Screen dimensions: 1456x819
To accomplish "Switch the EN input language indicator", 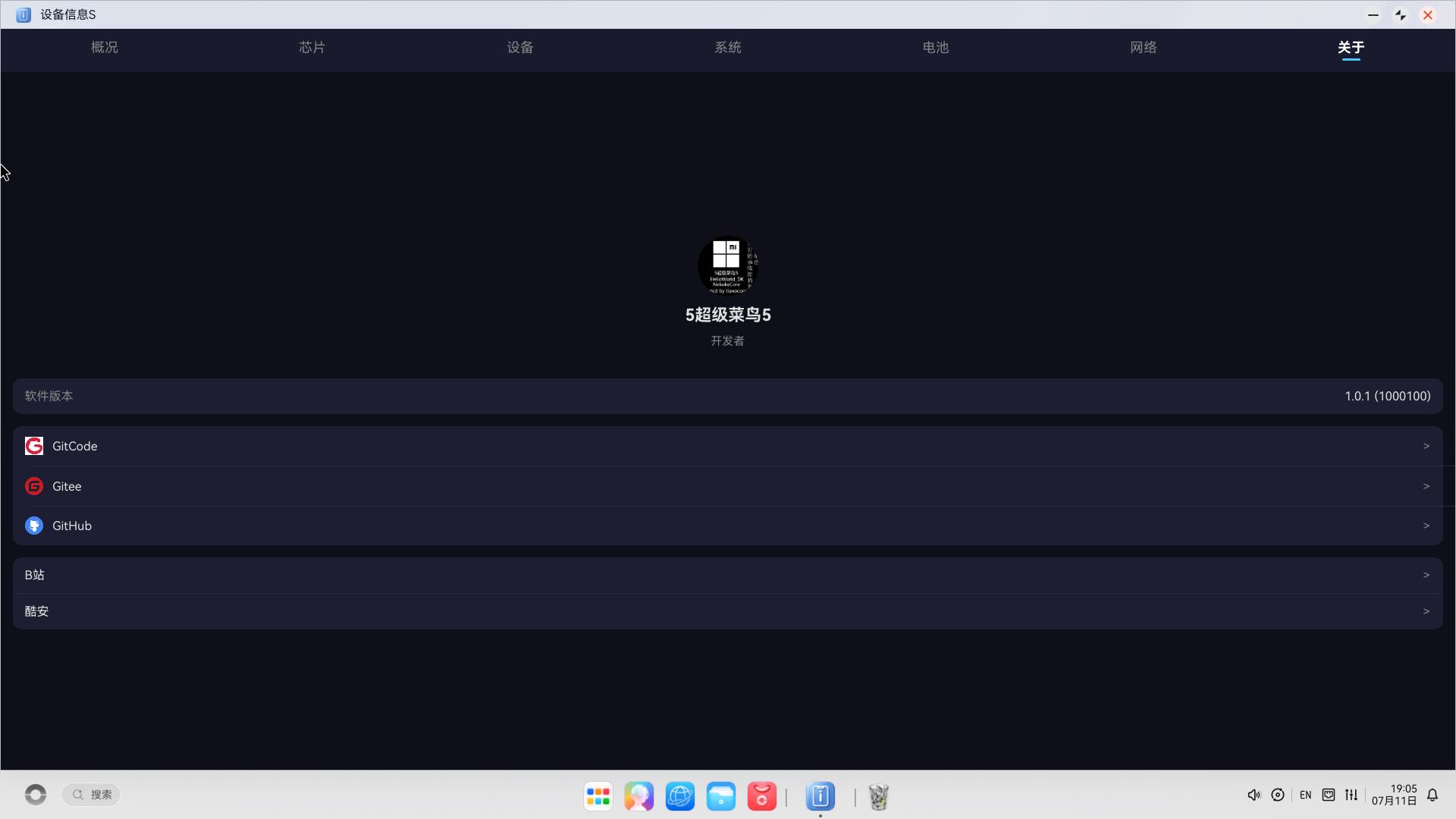I will [x=1305, y=795].
